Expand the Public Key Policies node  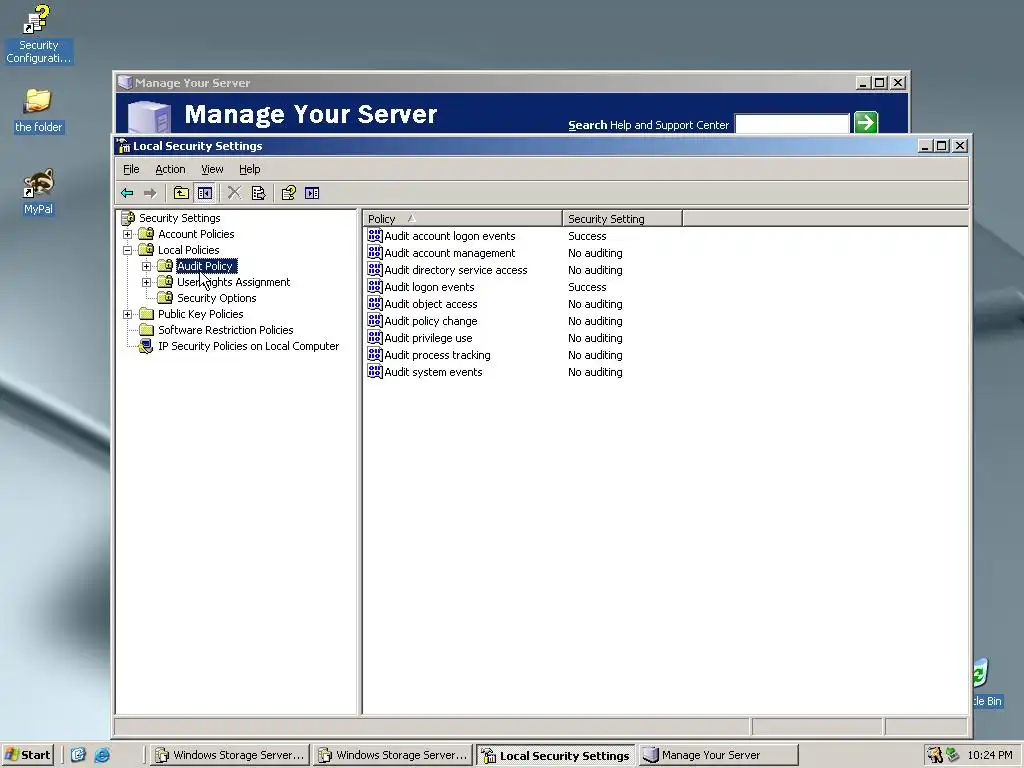coord(128,314)
